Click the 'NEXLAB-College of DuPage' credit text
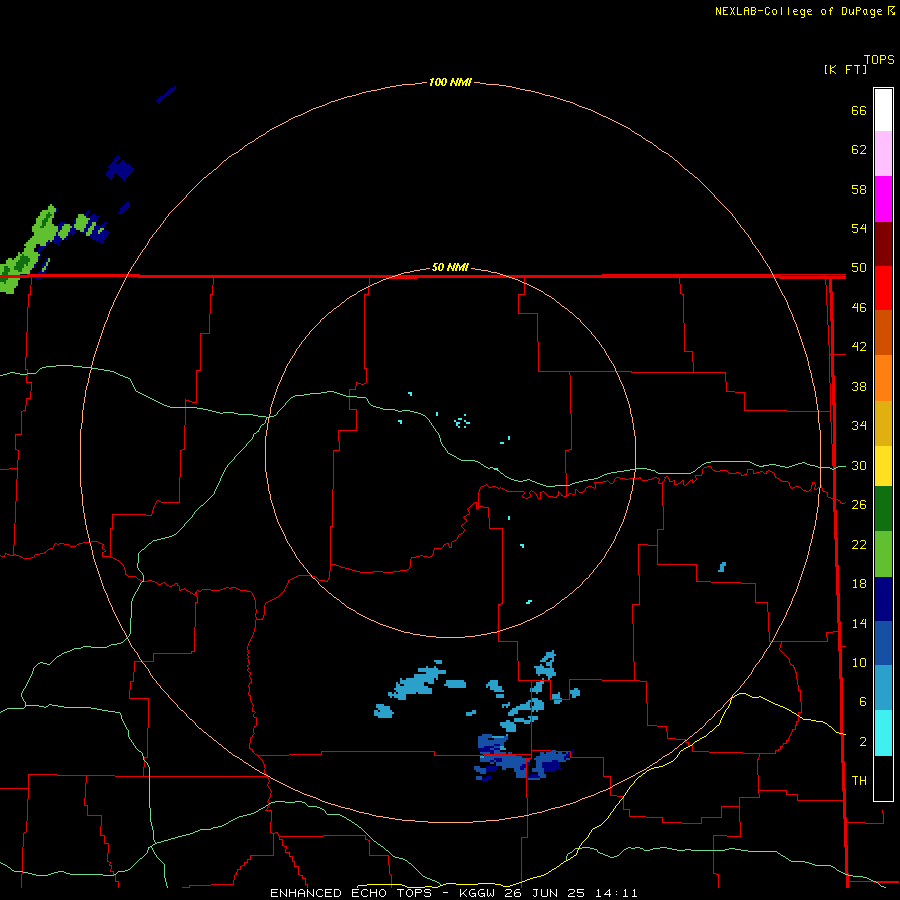Viewport: 900px width, 900px height. point(798,11)
